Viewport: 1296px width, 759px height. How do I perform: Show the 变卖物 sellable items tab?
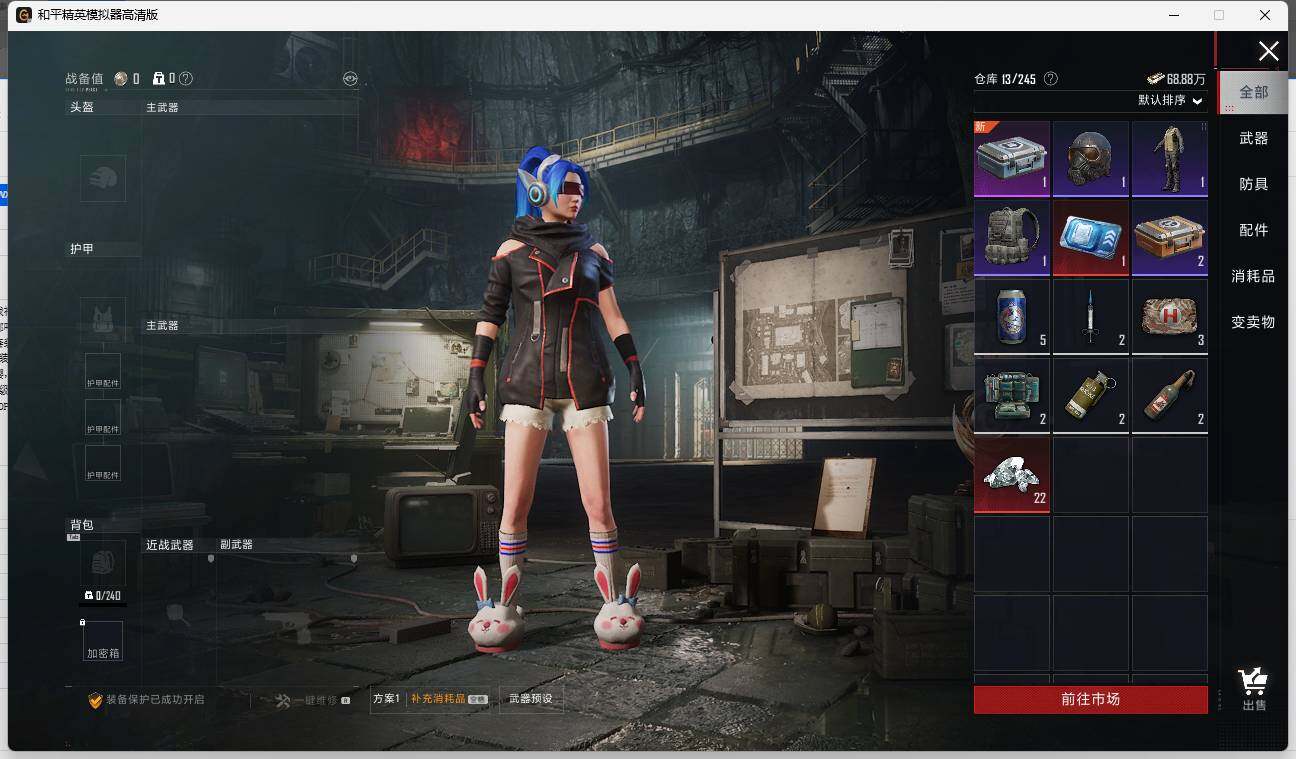pos(1253,322)
